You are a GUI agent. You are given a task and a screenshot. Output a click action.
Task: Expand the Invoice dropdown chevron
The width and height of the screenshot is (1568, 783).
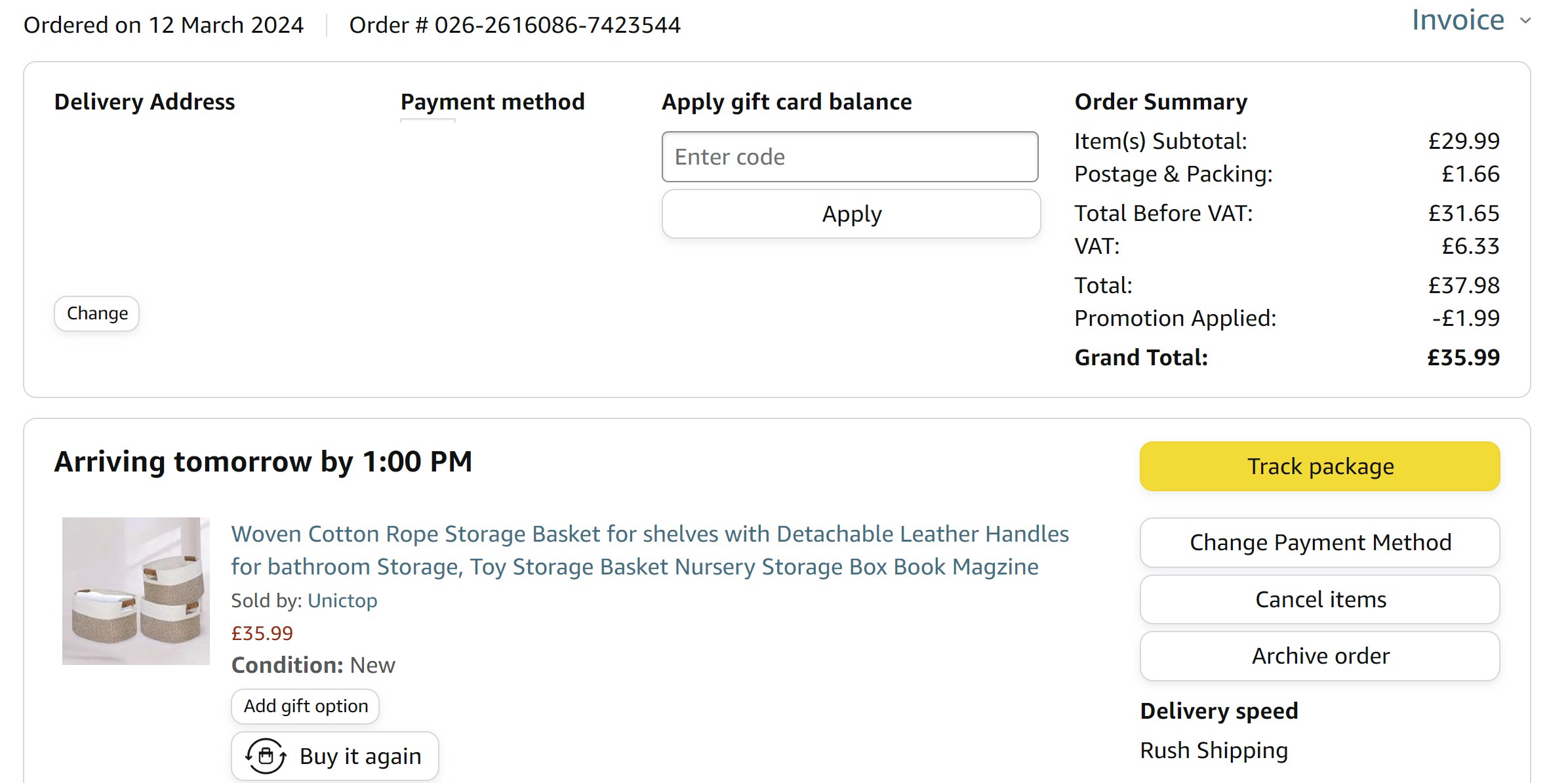pos(1526,21)
